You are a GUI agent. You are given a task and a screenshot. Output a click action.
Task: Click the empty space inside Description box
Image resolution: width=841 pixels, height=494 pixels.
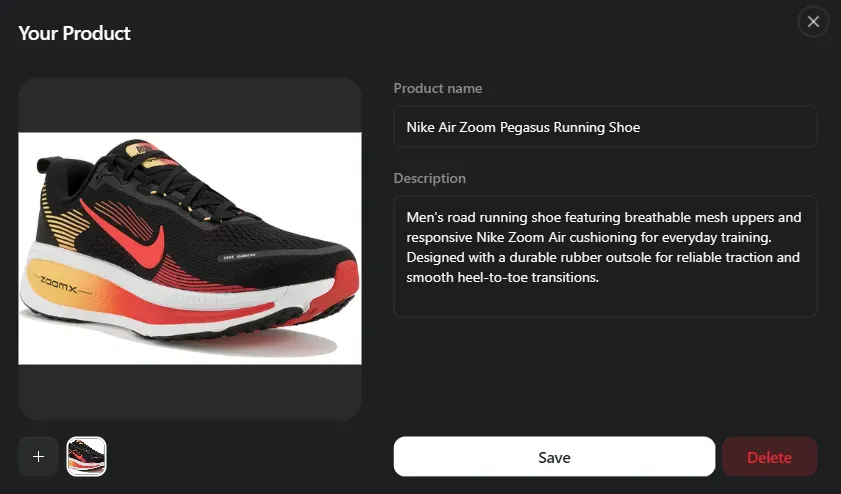pos(605,301)
